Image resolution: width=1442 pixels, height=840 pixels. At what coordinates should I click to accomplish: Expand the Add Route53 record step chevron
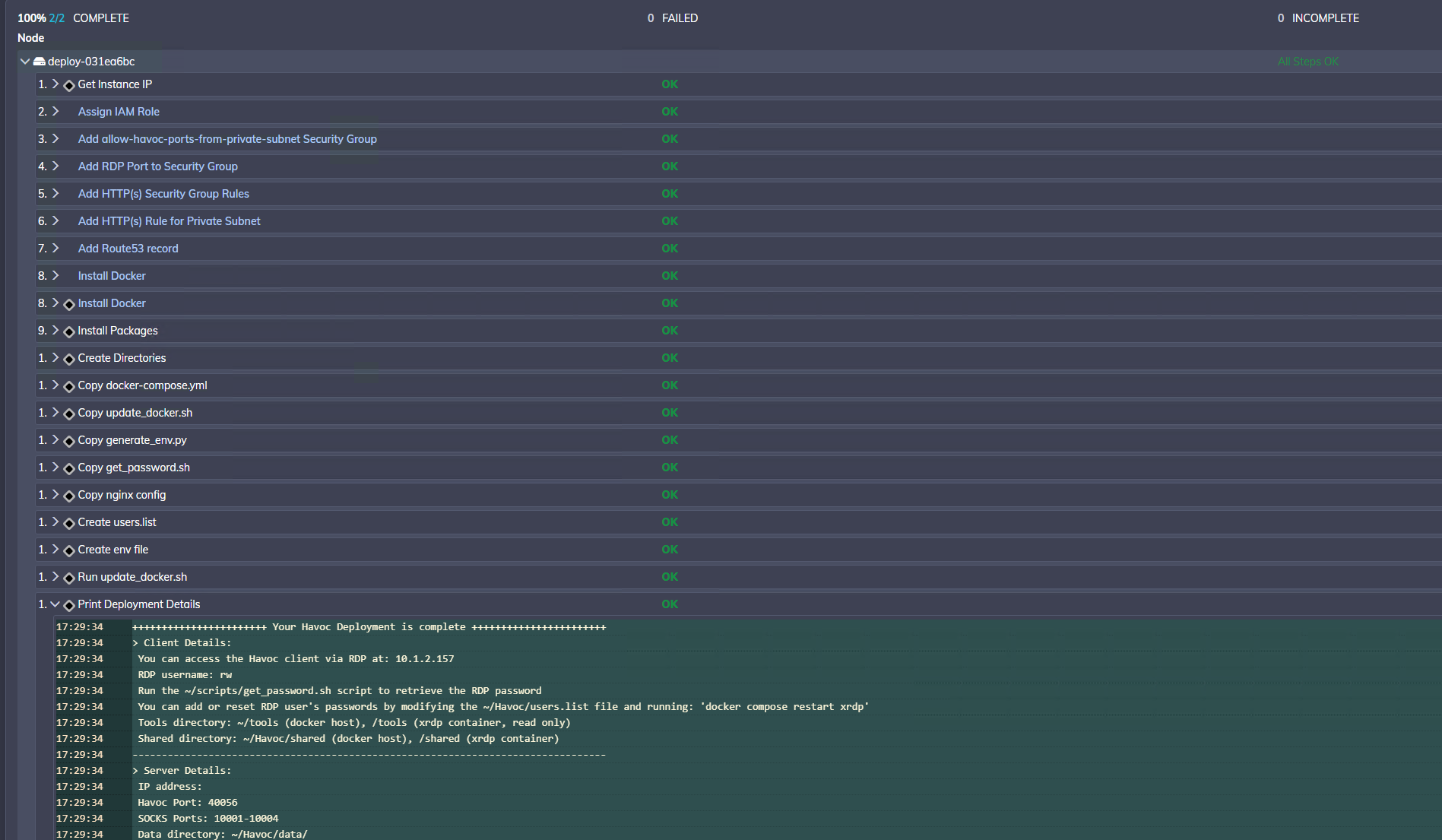[x=55, y=249]
